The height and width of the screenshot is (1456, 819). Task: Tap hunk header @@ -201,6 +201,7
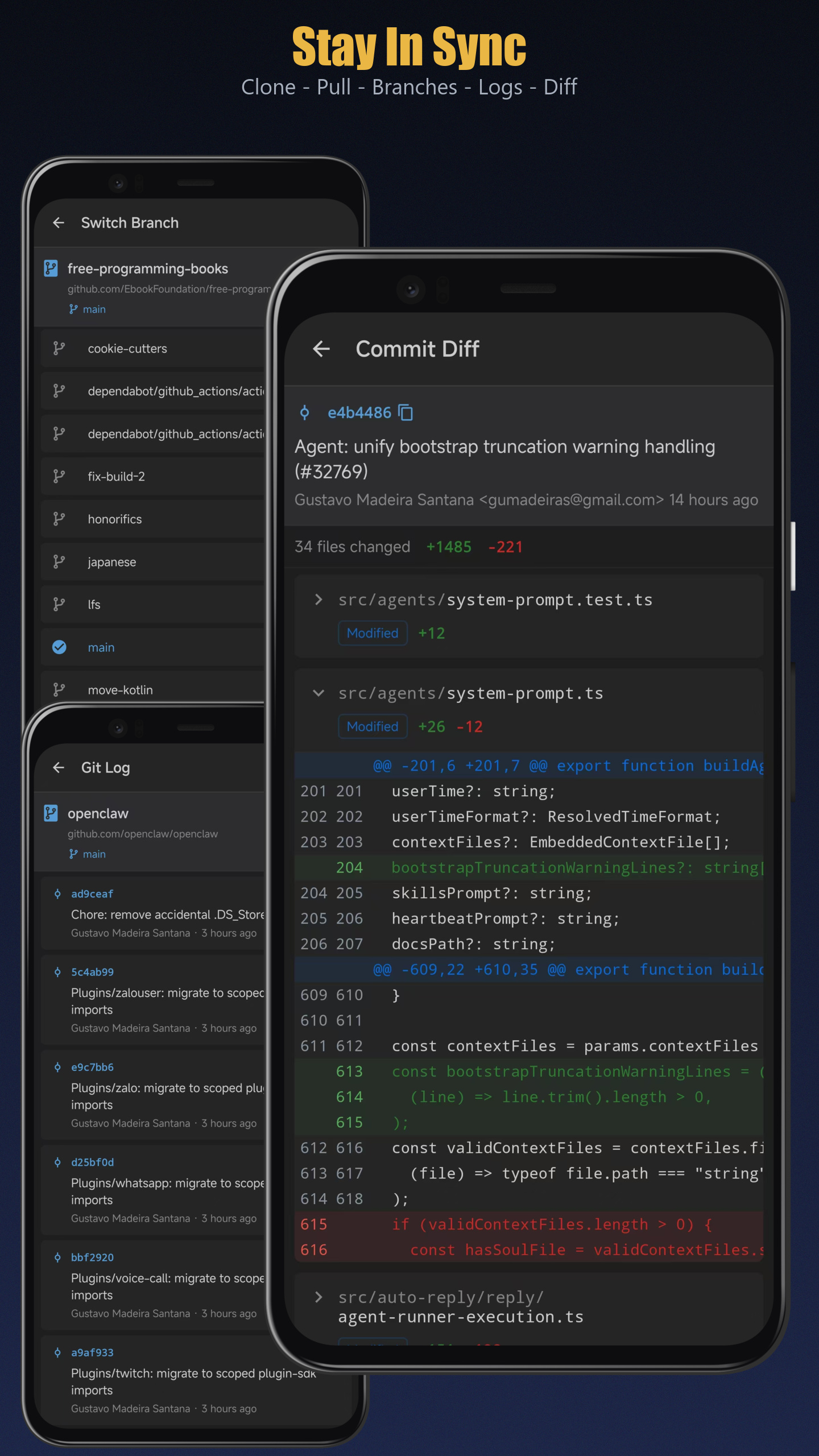point(529,766)
